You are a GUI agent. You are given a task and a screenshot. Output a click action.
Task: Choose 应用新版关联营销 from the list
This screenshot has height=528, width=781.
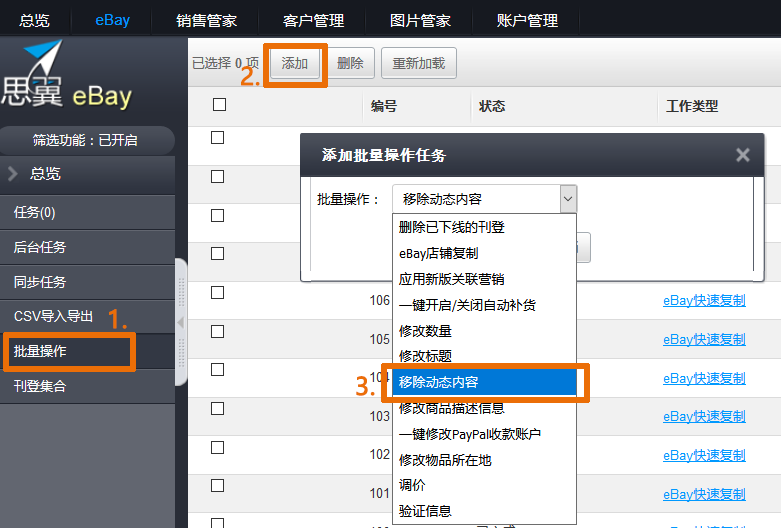484,279
